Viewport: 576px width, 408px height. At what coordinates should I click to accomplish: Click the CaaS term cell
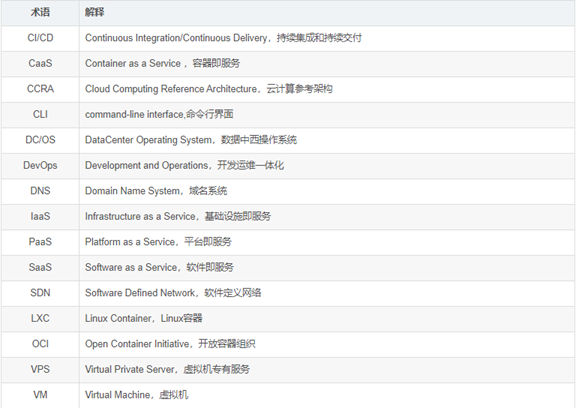[40, 64]
